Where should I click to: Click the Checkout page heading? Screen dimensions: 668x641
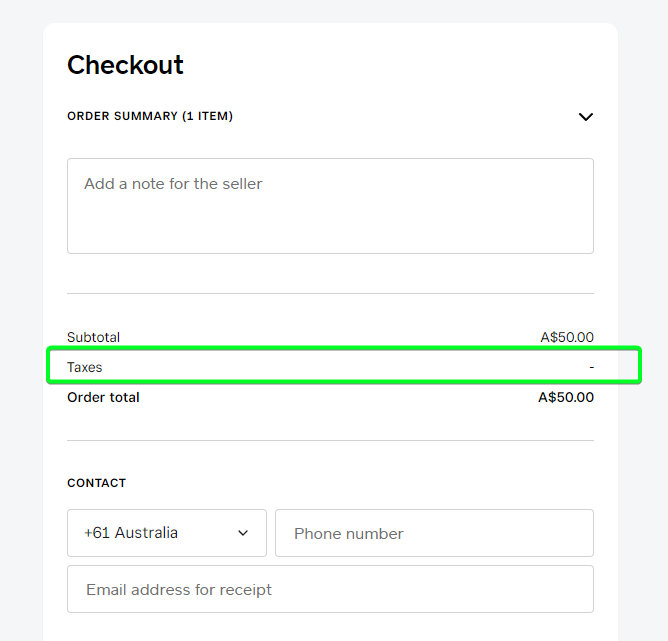pos(125,65)
